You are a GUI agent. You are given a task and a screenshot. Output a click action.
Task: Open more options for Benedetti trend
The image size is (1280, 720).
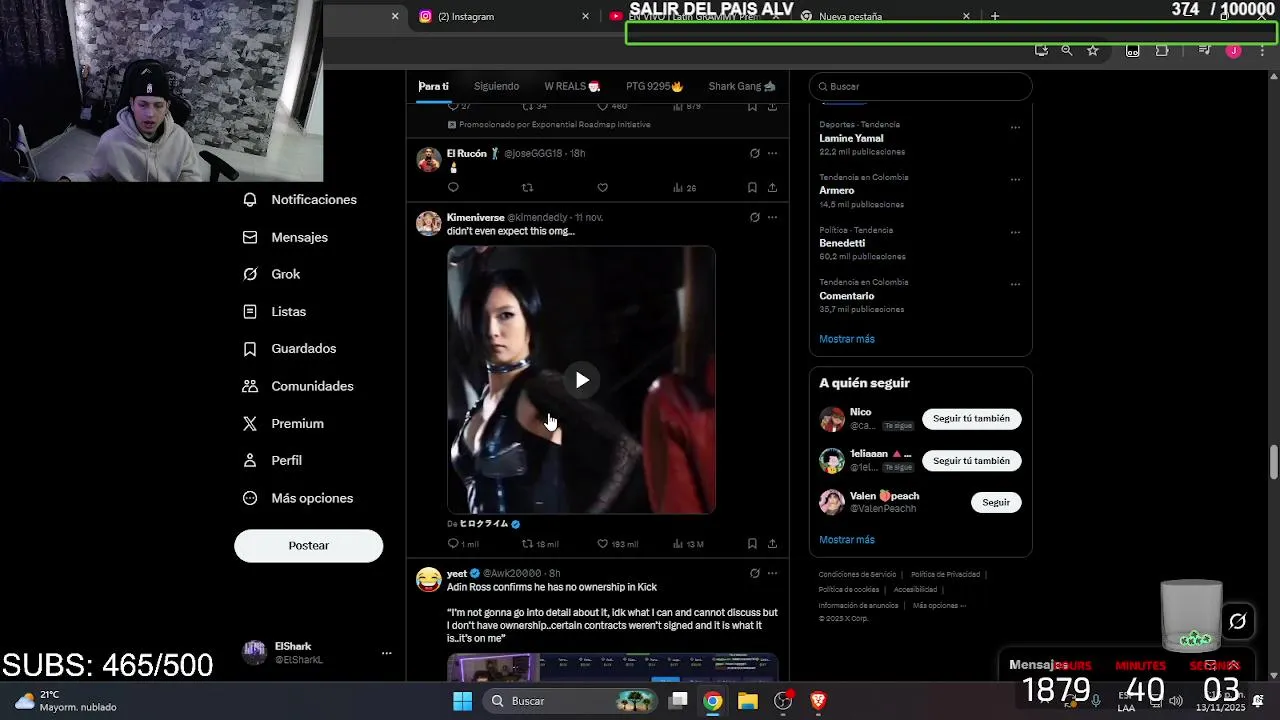[1015, 232]
